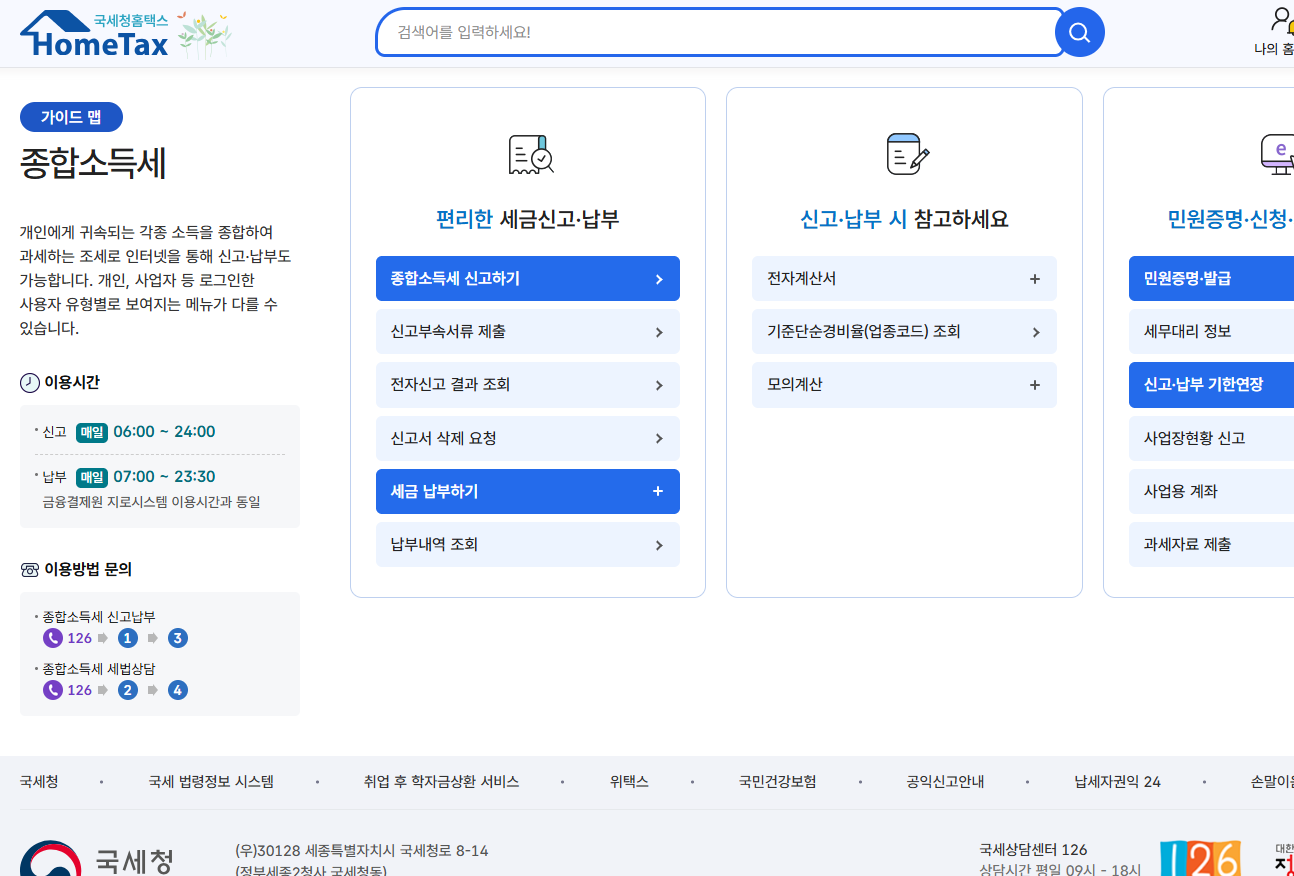The height and width of the screenshot is (876, 1294).
Task: Open 신고·납부 기한연장 menu
Action: pyautogui.click(x=1211, y=385)
